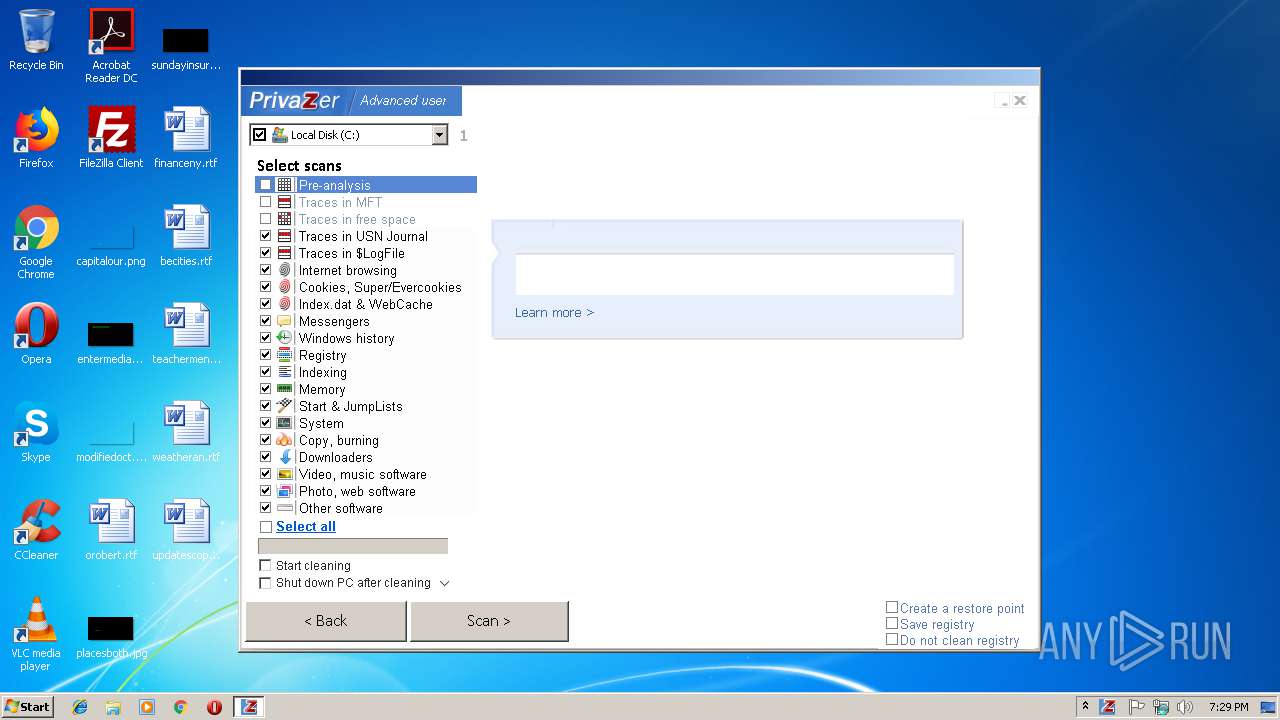Select the Acrobat Reader DC desktop icon

click(111, 46)
